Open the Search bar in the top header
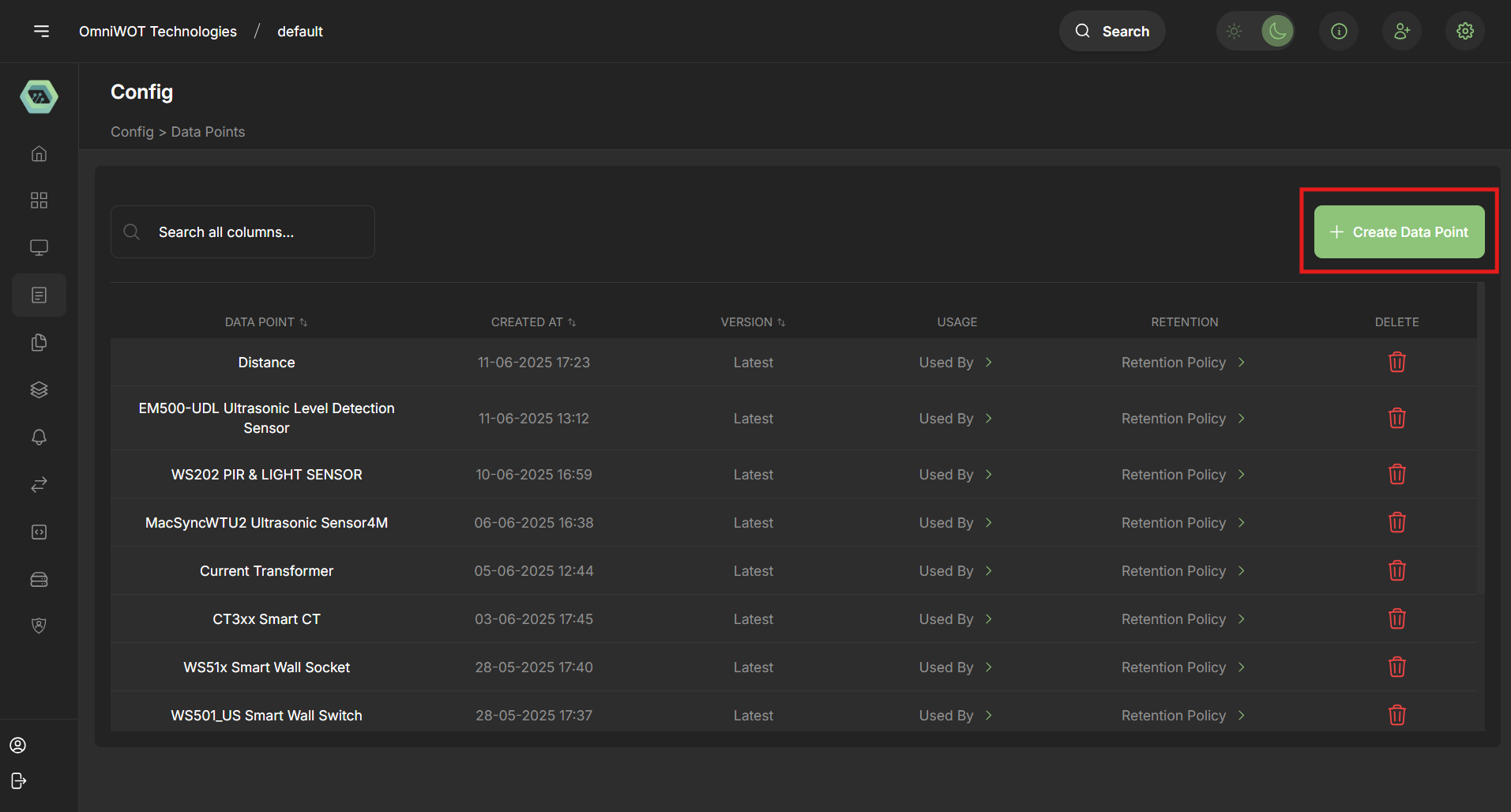The height and width of the screenshot is (812, 1511). point(1111,31)
